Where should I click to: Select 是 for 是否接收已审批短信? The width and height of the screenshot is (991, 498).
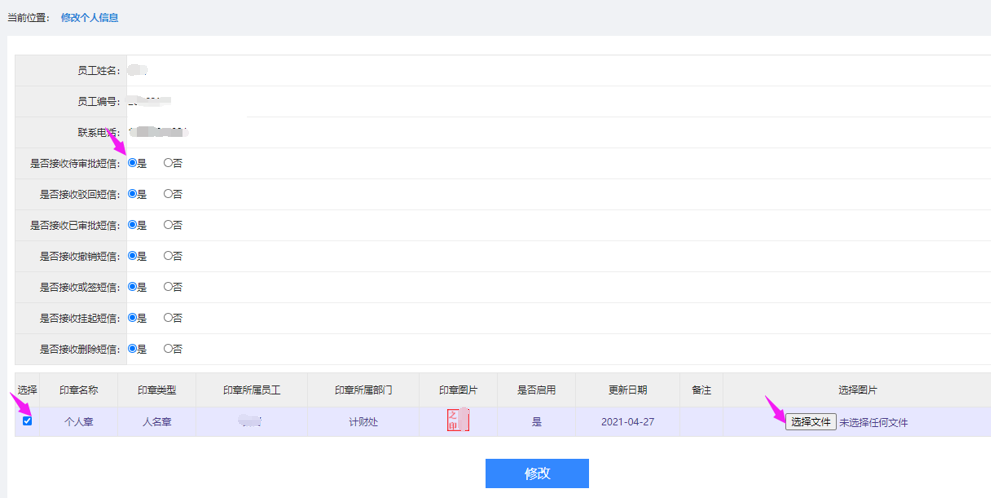tap(132, 225)
